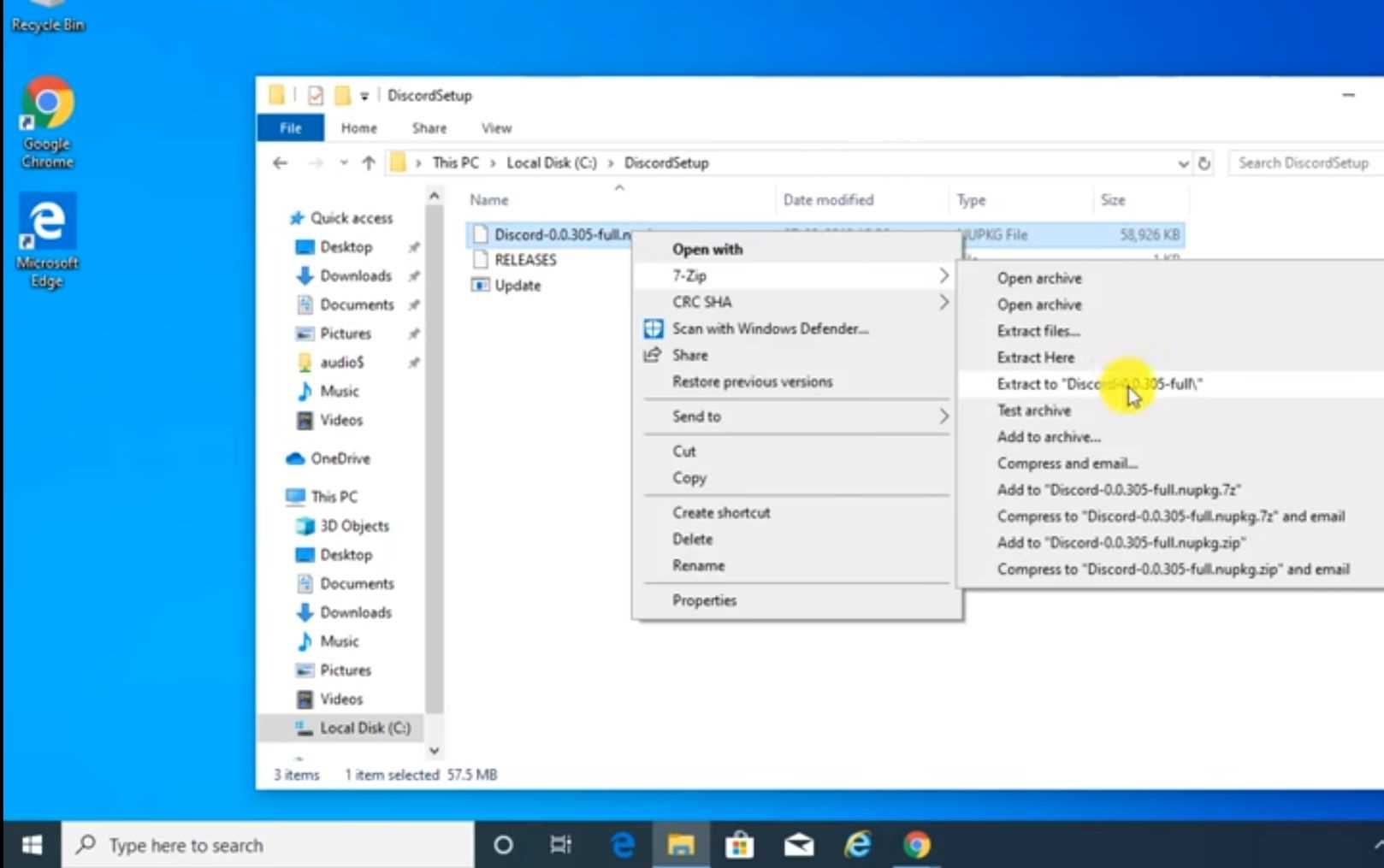Expand the 7-Zip submenu arrow

click(x=943, y=275)
